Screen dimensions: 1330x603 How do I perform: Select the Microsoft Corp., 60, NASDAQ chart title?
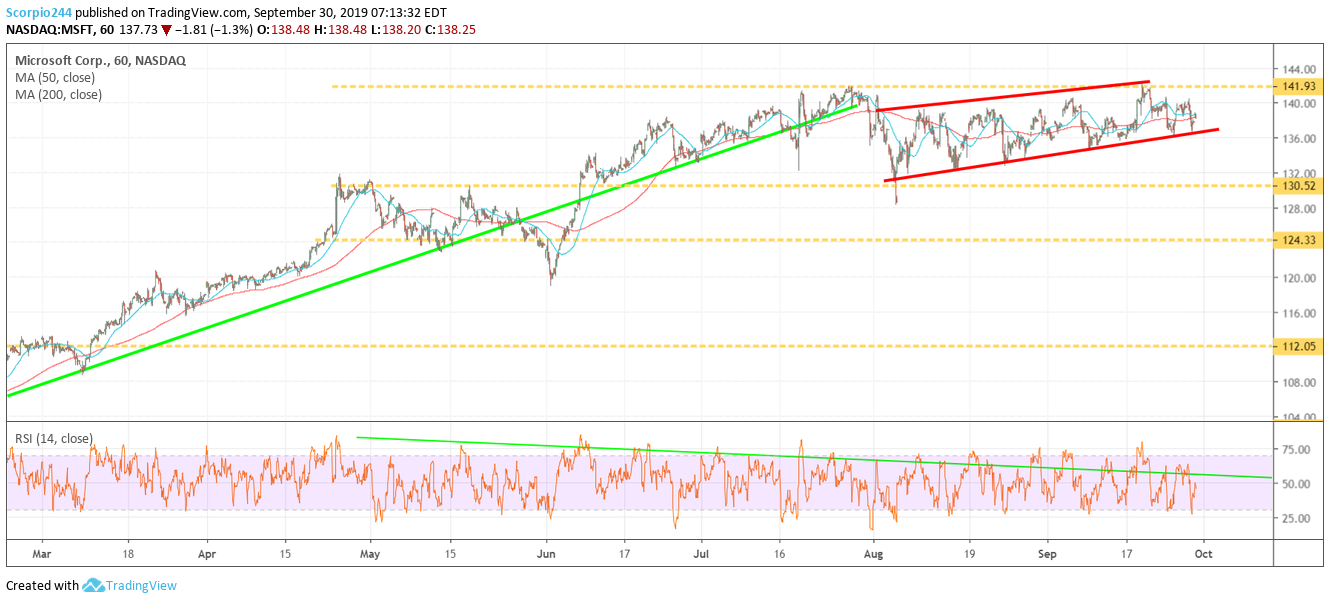pos(100,60)
